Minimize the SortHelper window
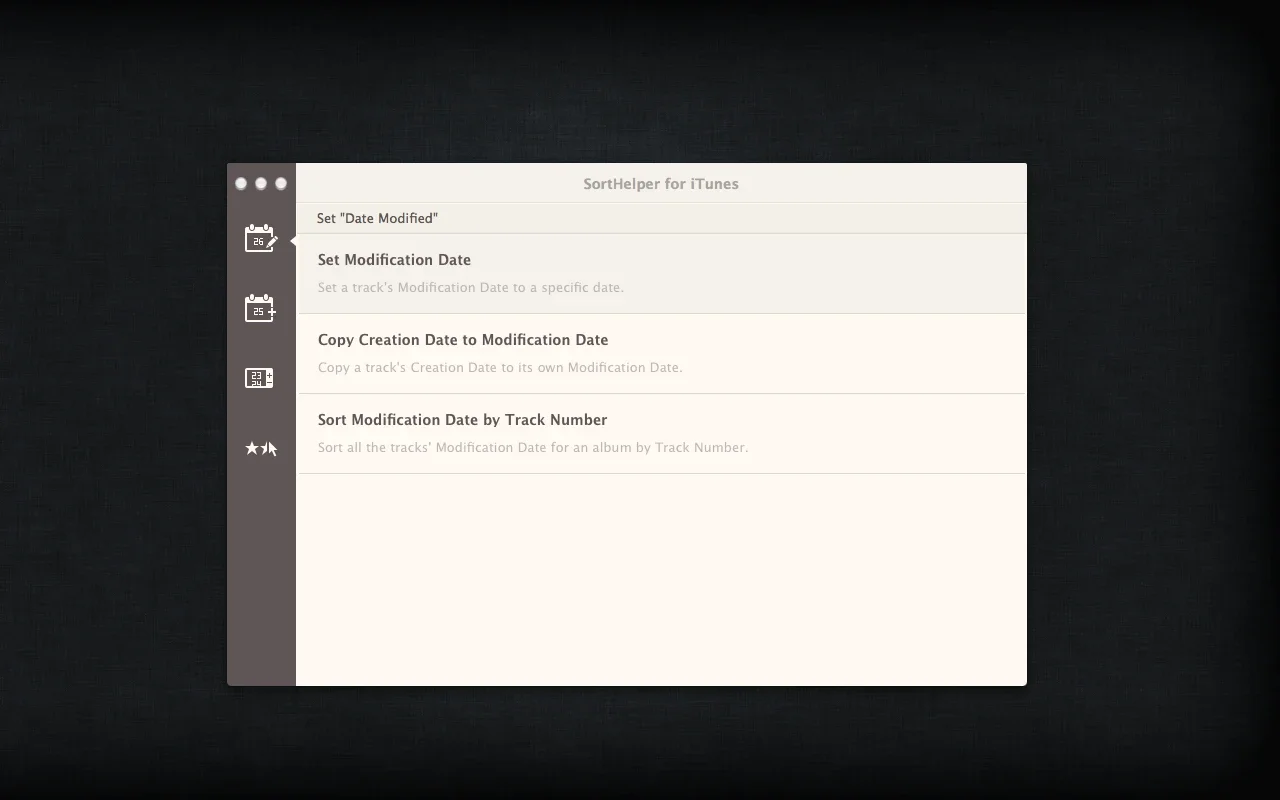 (x=261, y=183)
